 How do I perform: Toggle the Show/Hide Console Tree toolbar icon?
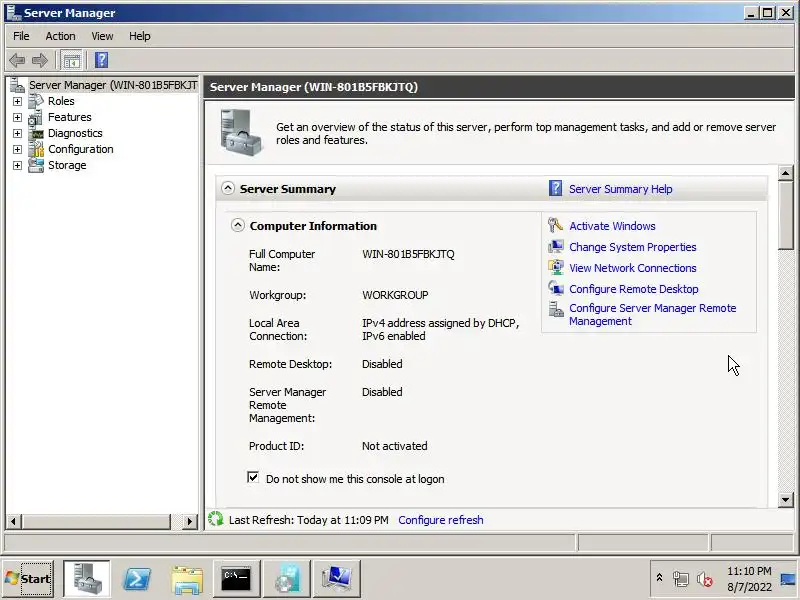pyautogui.click(x=71, y=60)
